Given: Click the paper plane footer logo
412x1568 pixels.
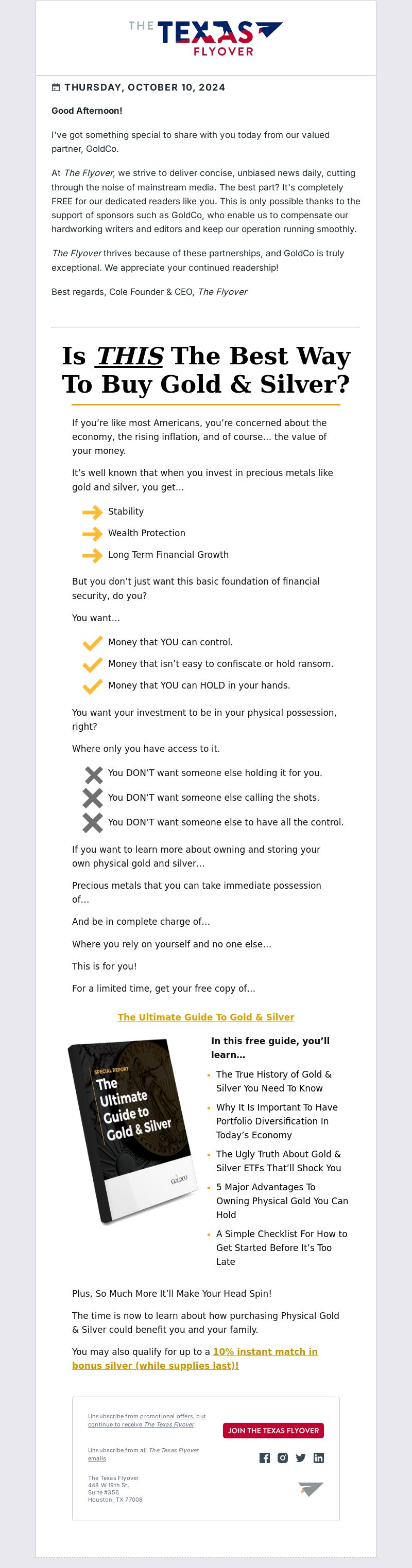Looking at the screenshot, I should [311, 1489].
